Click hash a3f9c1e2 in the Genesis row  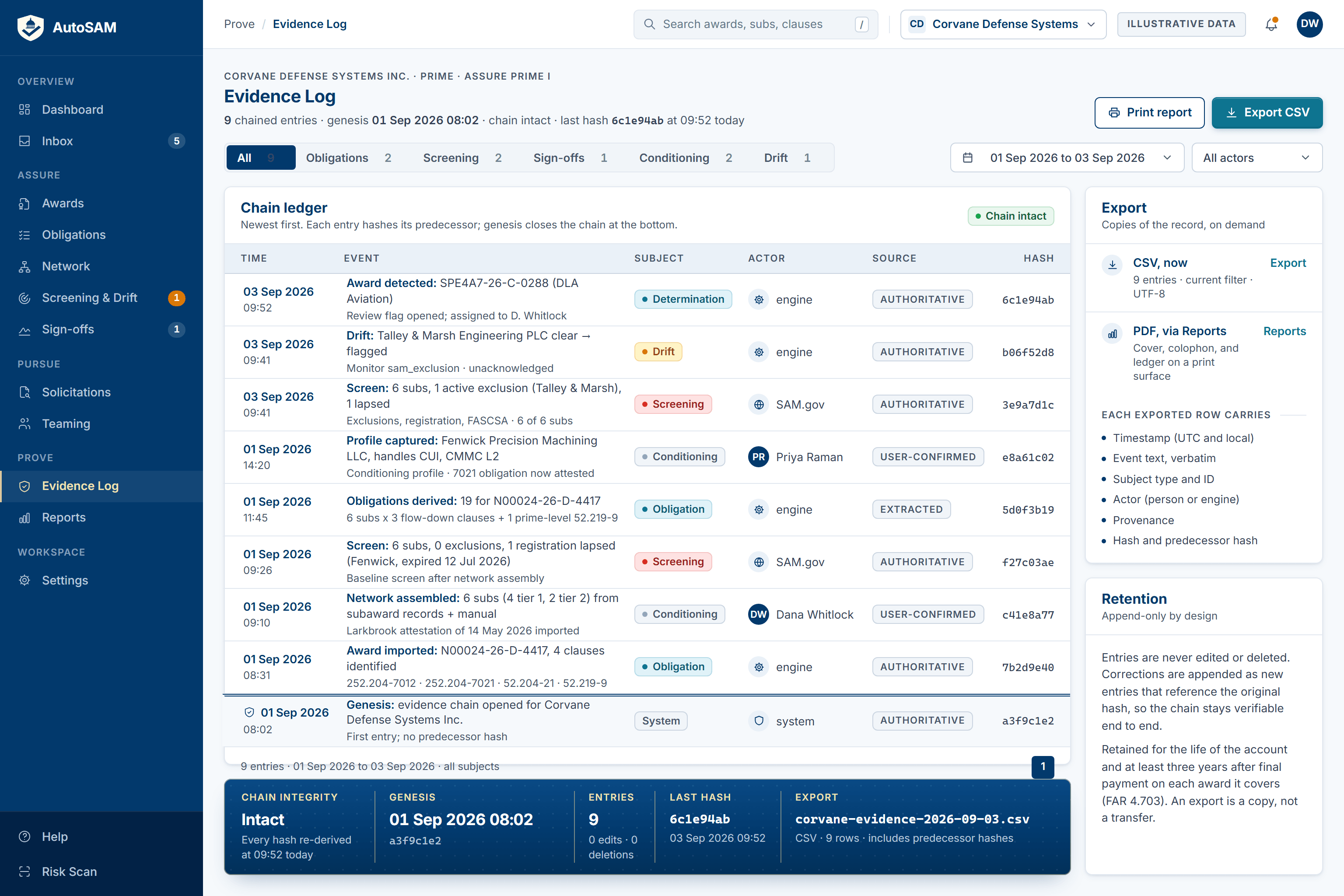(1027, 721)
